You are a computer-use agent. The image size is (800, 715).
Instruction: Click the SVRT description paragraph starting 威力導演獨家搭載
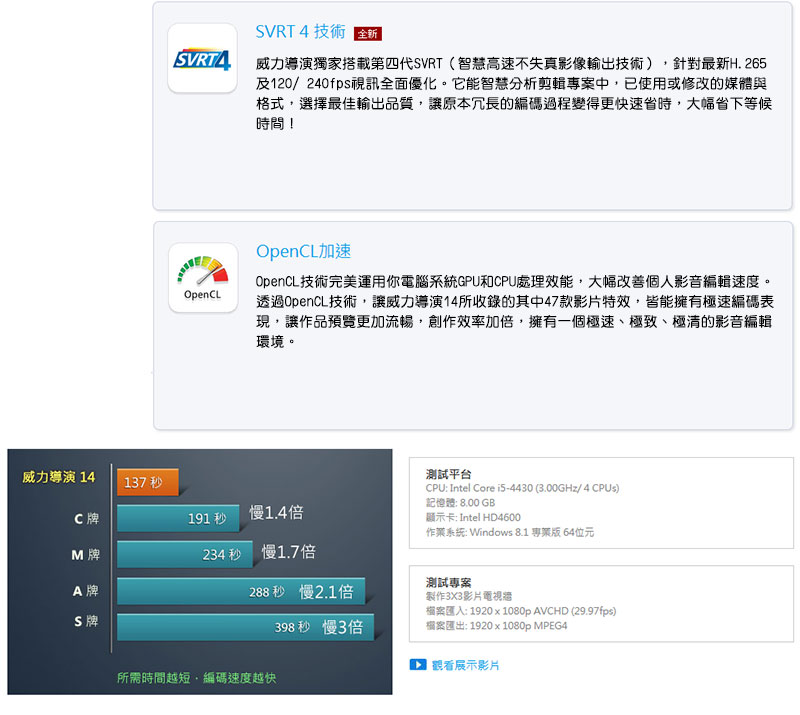point(514,93)
